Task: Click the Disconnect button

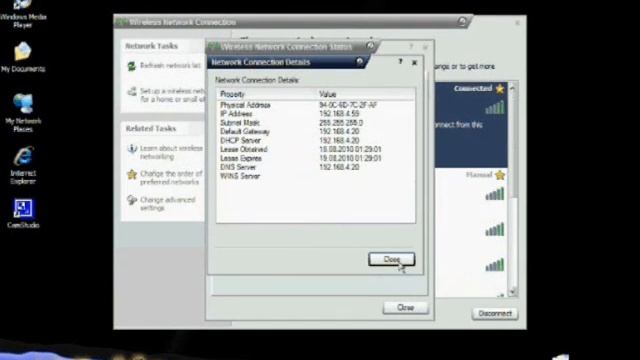Action: coord(495,313)
